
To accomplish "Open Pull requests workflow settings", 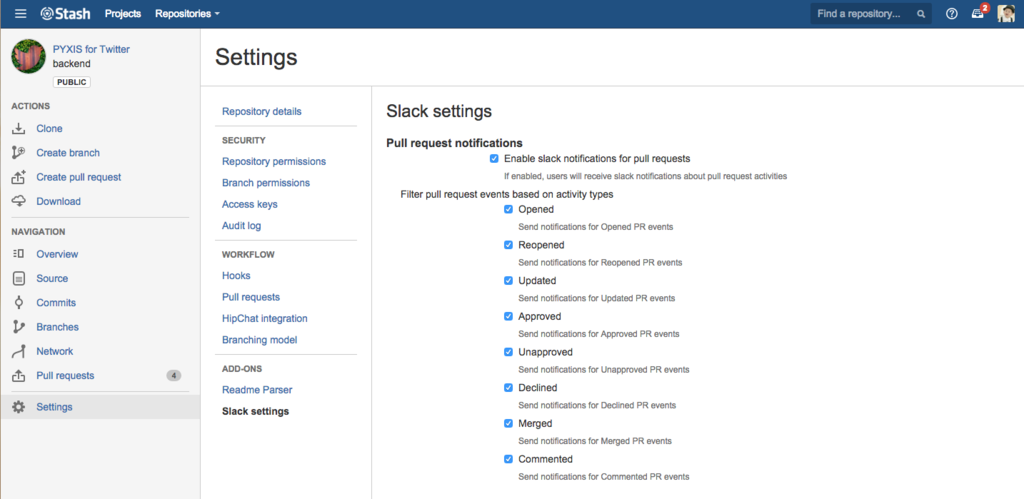I will pyautogui.click(x=251, y=297).
